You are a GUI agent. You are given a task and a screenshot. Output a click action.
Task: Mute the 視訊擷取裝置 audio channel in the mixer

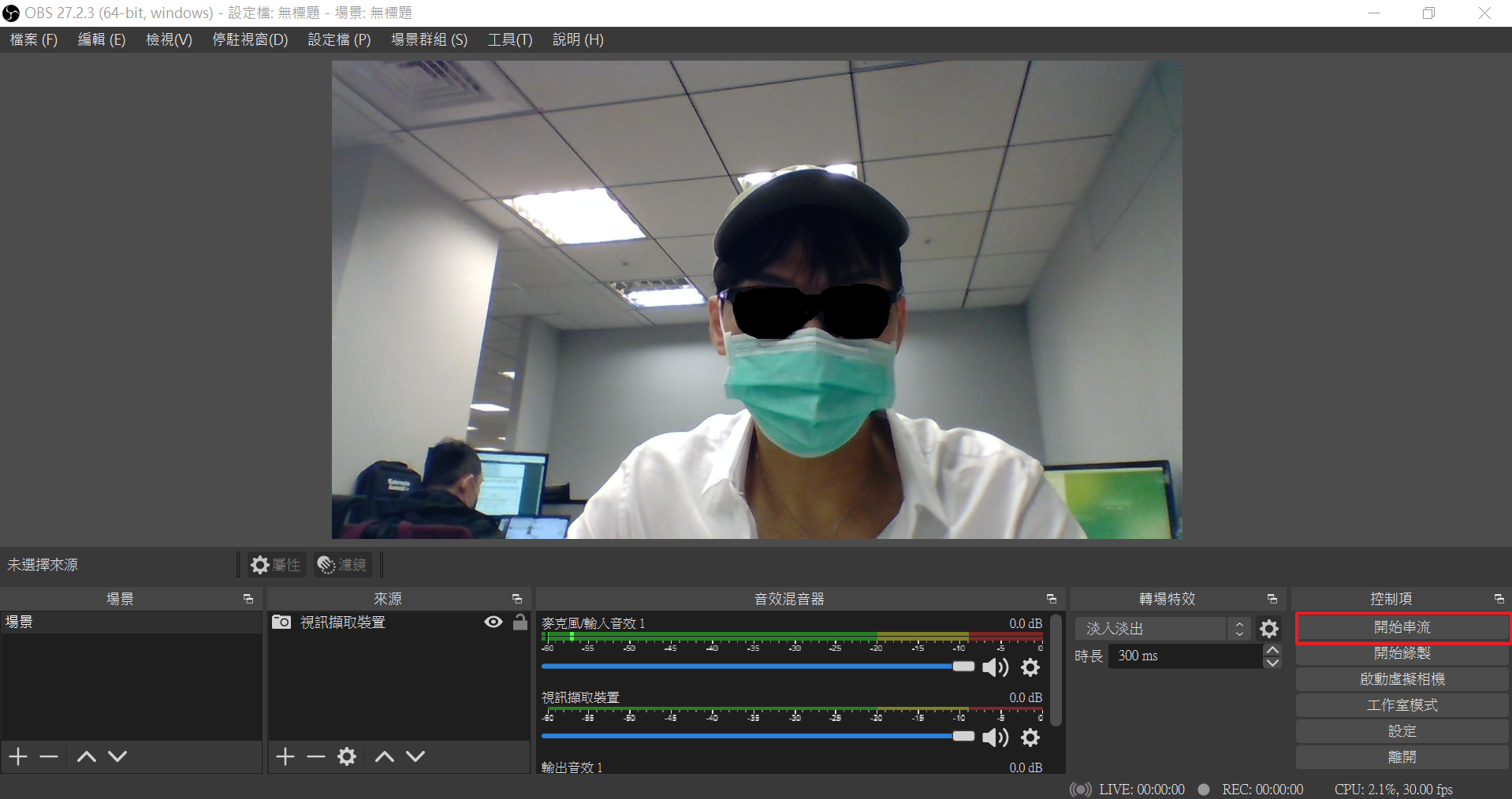point(995,737)
